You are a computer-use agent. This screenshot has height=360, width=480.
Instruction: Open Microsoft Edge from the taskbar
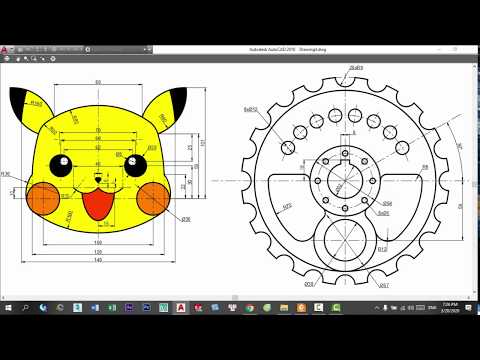(43, 308)
